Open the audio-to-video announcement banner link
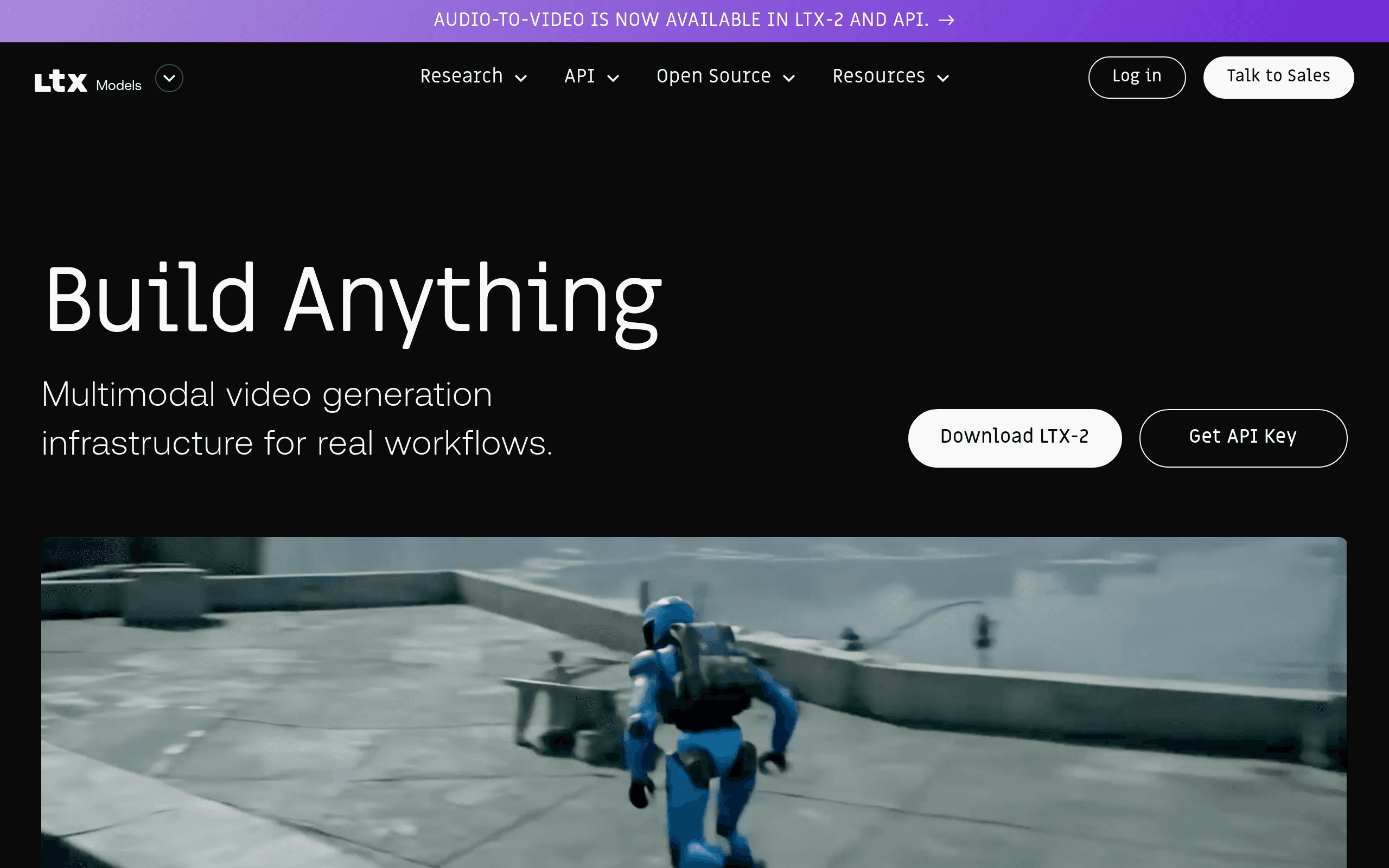This screenshot has width=1389, height=868. click(694, 21)
